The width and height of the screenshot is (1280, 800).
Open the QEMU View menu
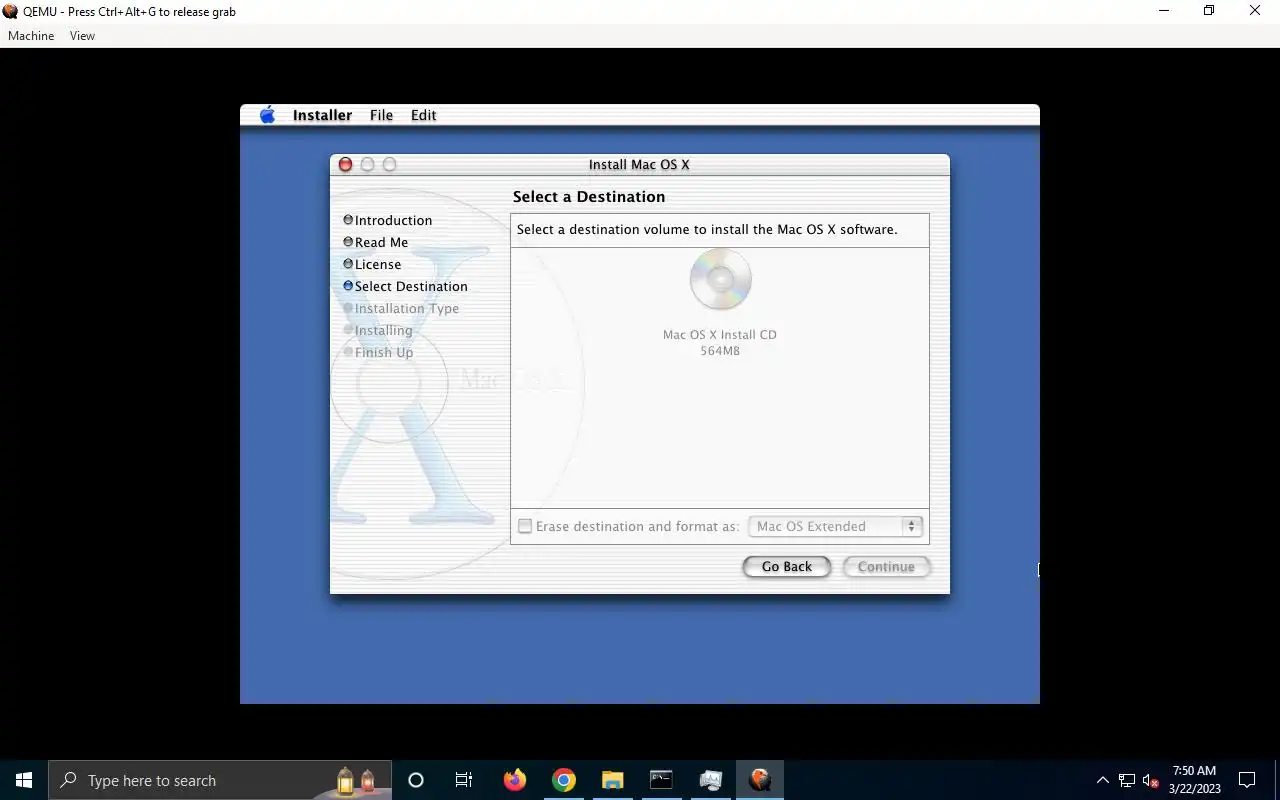[82, 36]
